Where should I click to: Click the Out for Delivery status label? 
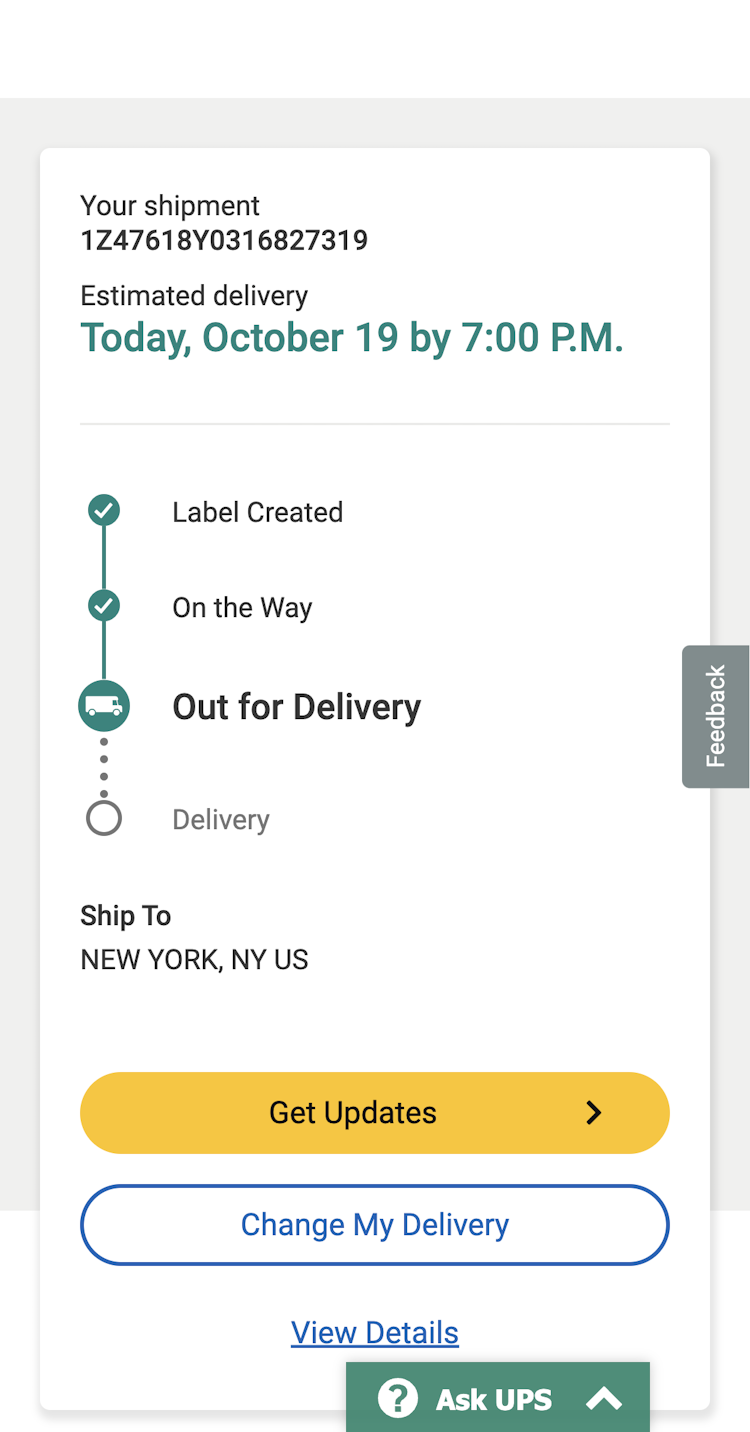click(297, 707)
